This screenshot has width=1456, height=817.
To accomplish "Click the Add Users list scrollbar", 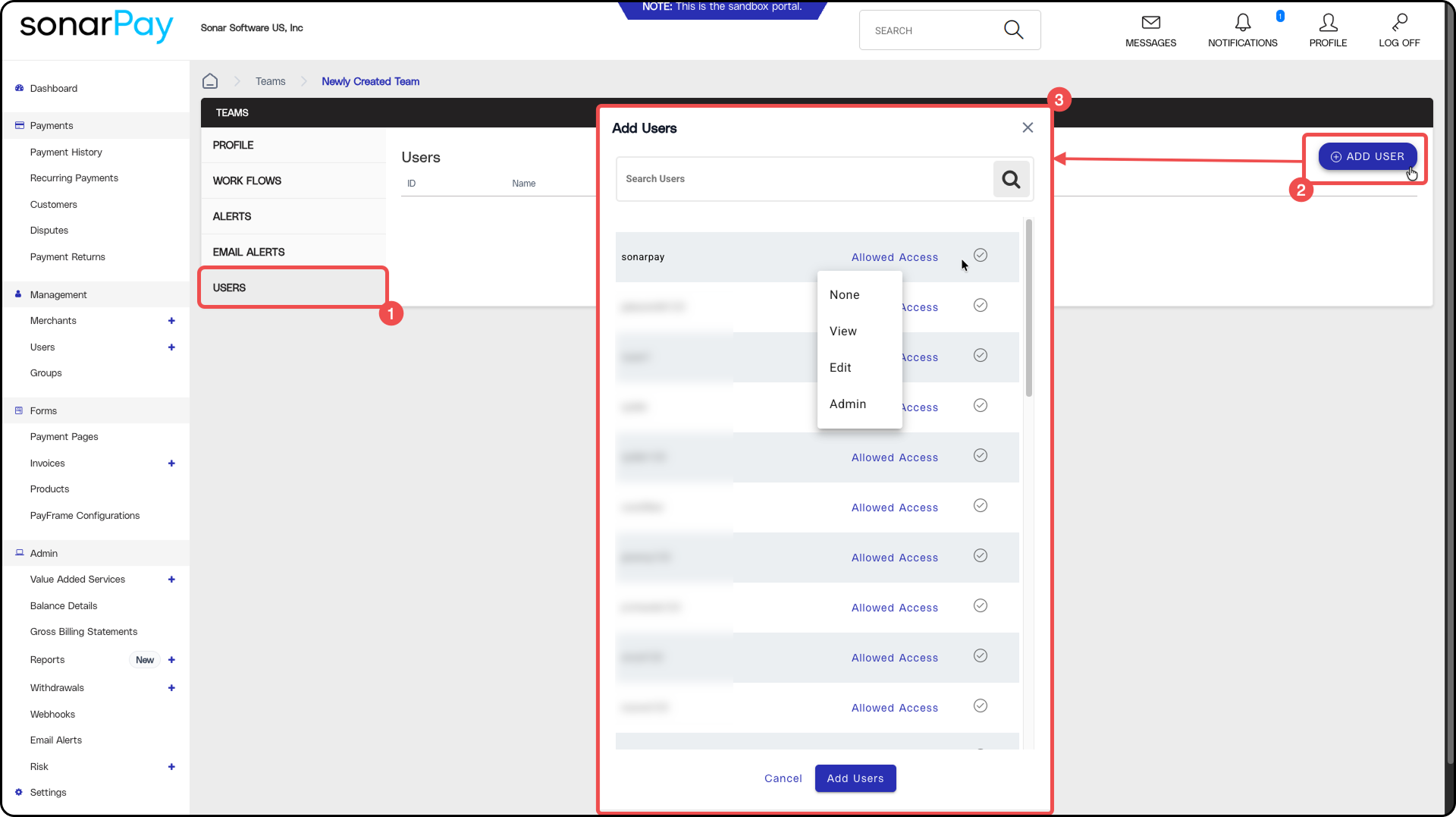I will [1029, 308].
